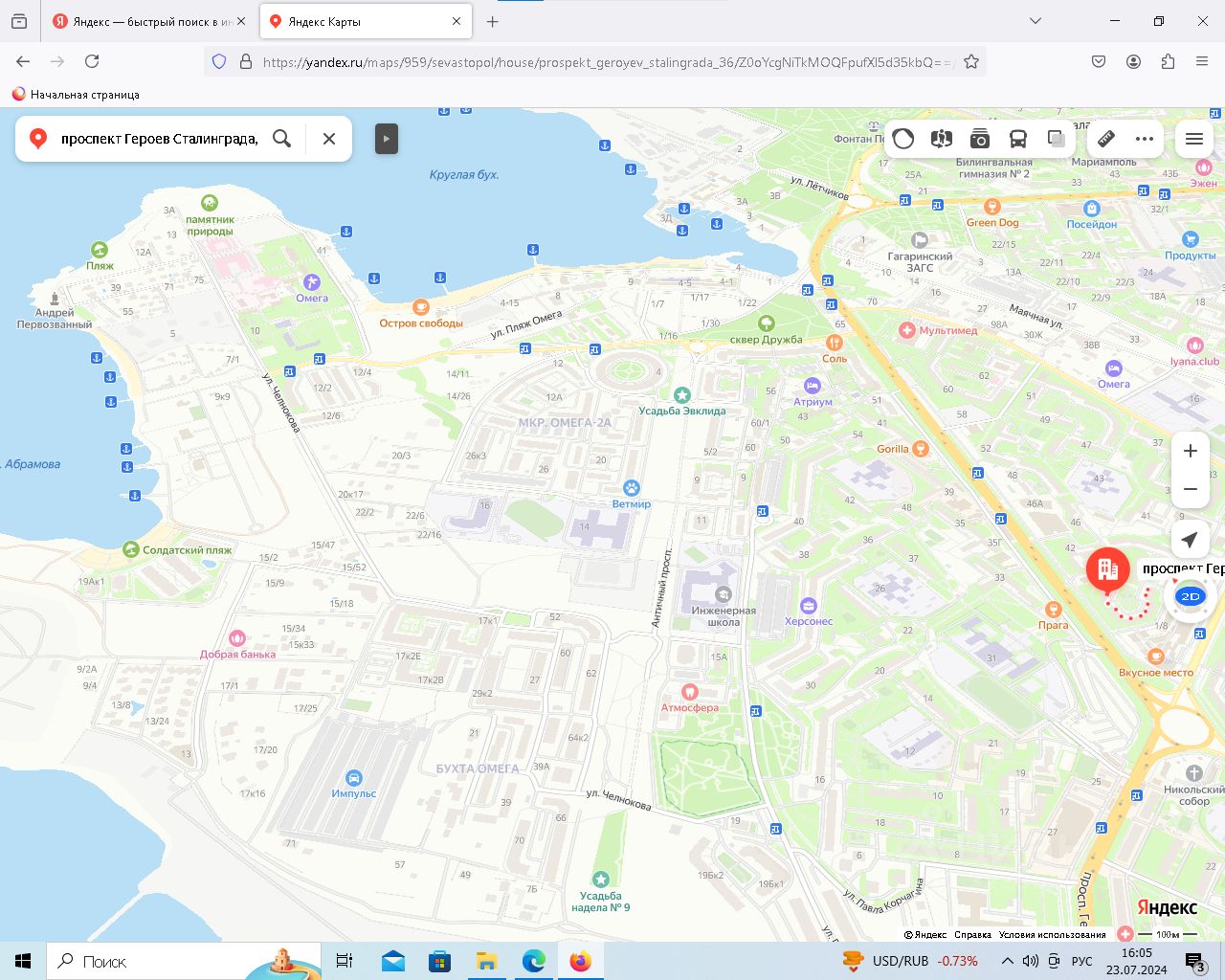Toggle 2D map view mode
Image resolution: width=1225 pixels, height=980 pixels.
1191,596
